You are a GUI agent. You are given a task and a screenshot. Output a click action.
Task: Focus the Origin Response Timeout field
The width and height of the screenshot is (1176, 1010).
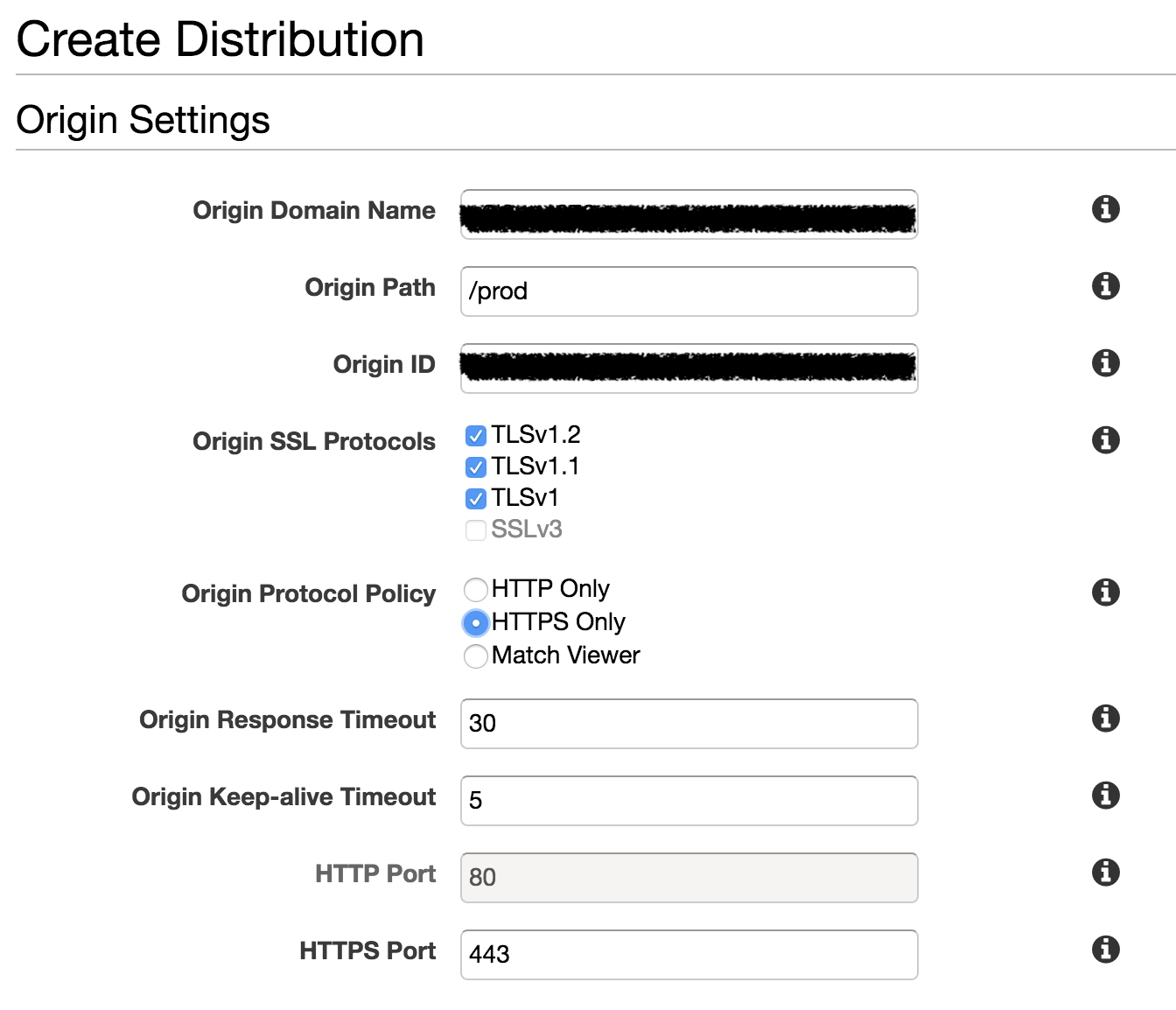point(689,724)
